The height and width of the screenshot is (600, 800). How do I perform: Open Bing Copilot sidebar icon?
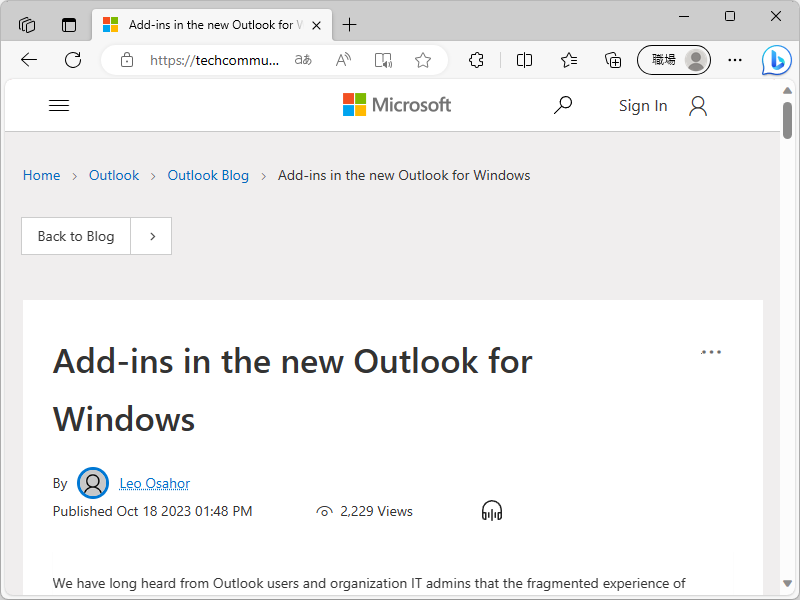[x=776, y=60]
